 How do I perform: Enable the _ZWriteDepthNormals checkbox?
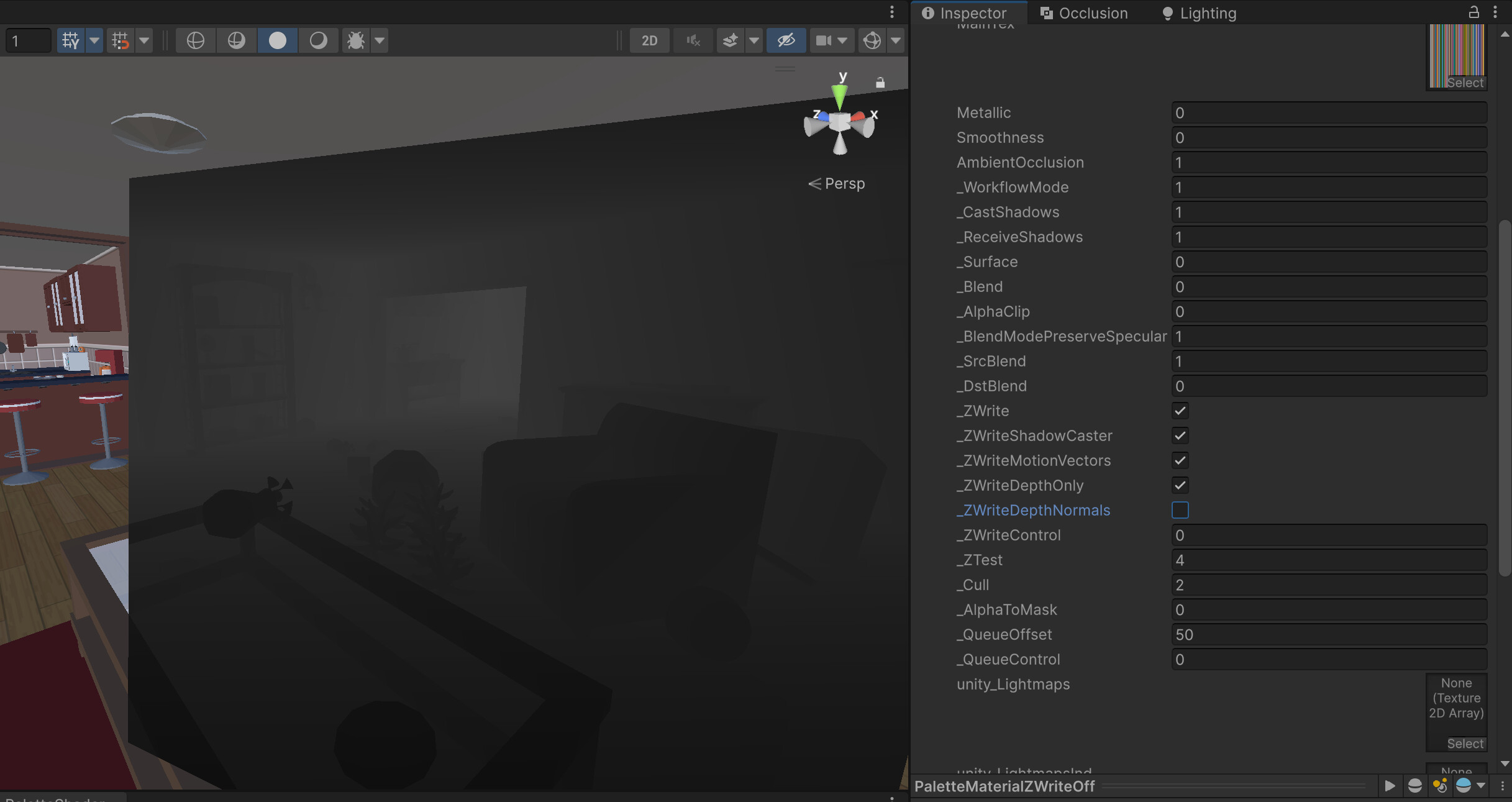coord(1180,510)
